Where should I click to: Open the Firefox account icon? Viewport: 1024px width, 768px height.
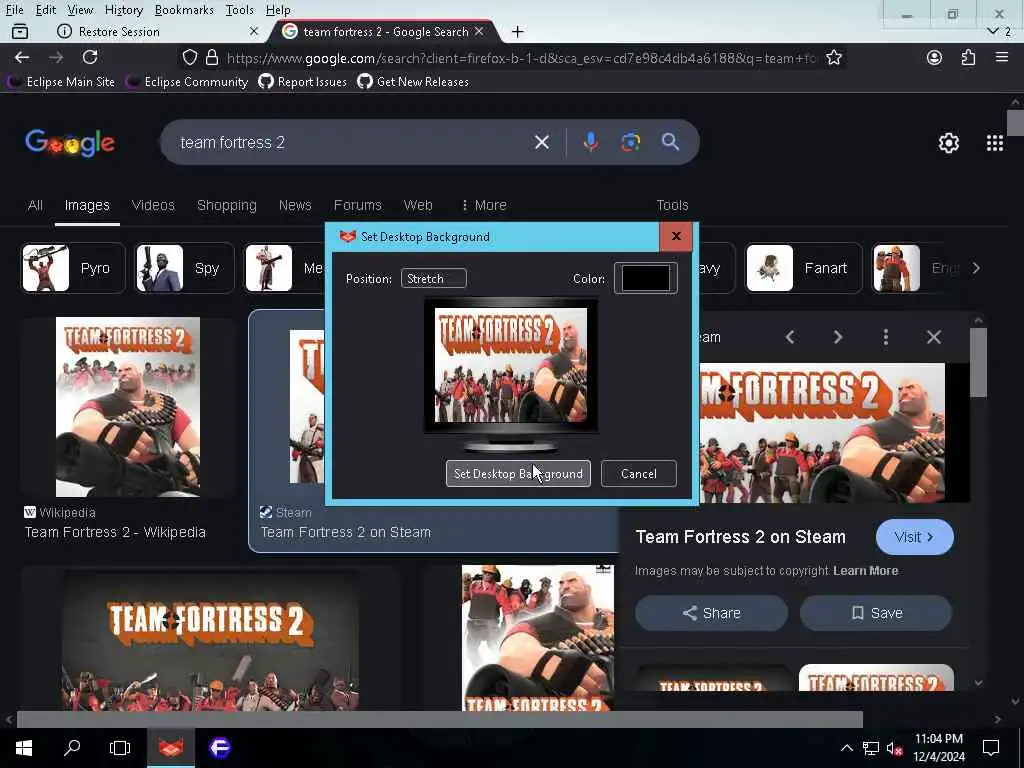coord(934,57)
